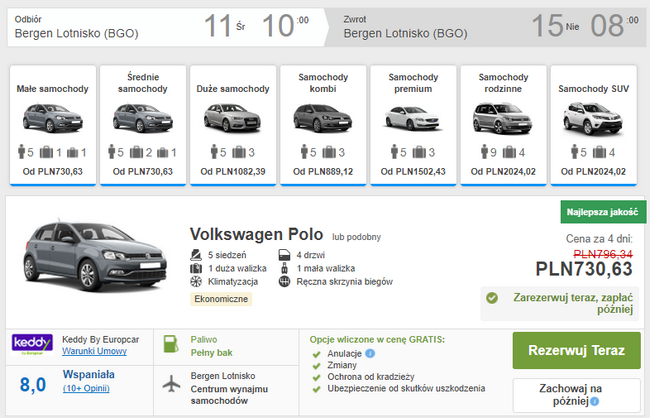Click the Ekonomiczne tag
The image size is (650, 418).
click(221, 299)
